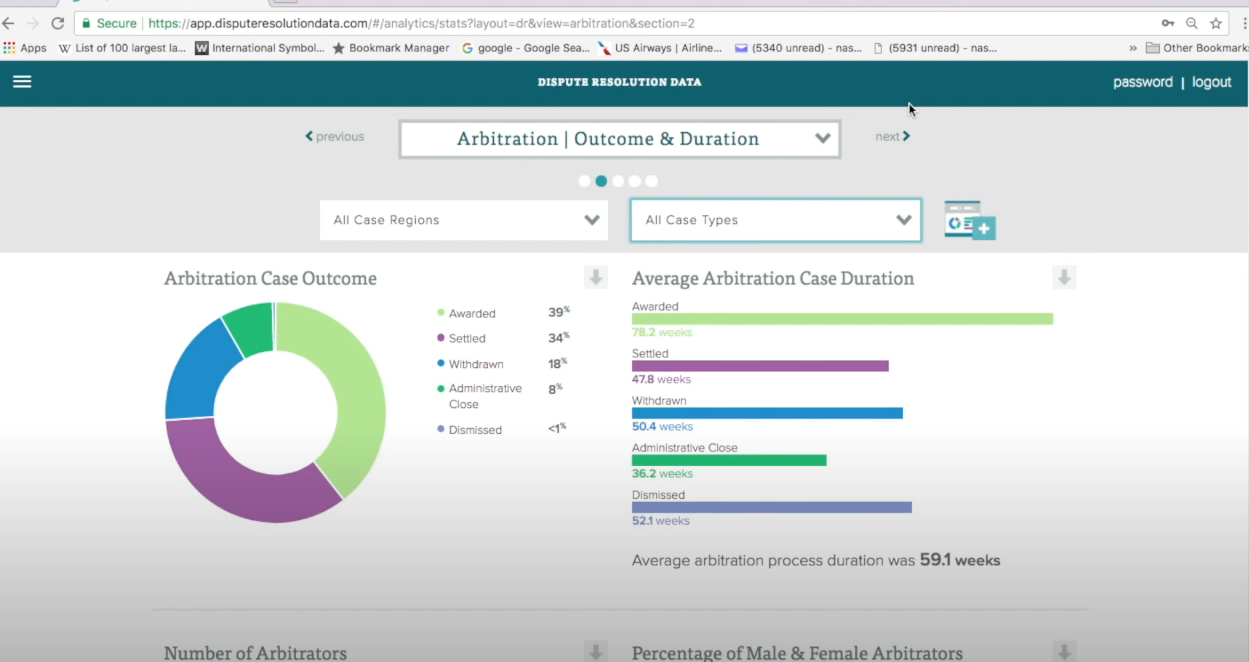1249x662 pixels.
Task: Click the logout link
Action: click(1211, 82)
